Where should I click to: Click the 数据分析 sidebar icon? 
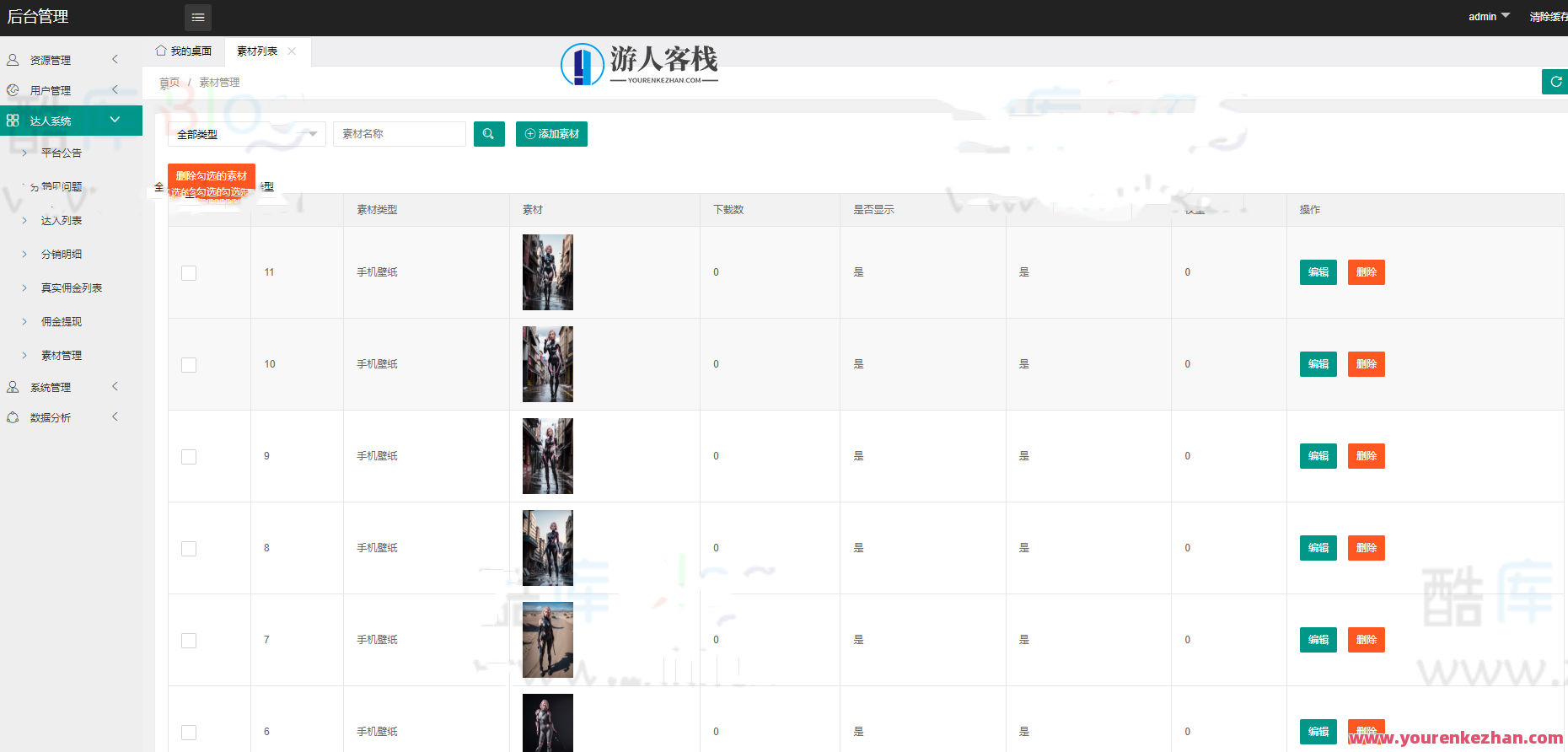13,417
